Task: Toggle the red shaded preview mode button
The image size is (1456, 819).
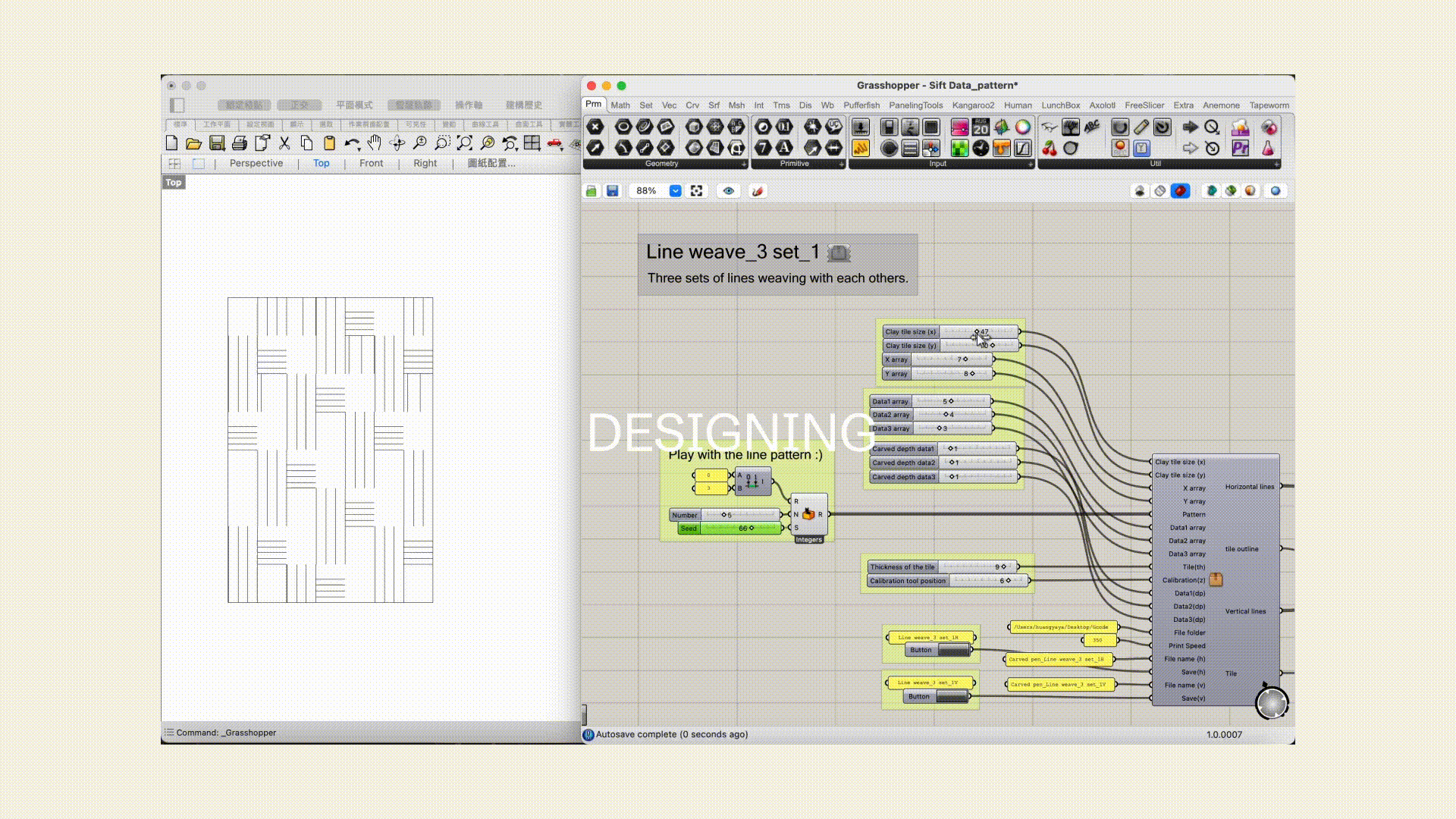Action: [x=1180, y=191]
